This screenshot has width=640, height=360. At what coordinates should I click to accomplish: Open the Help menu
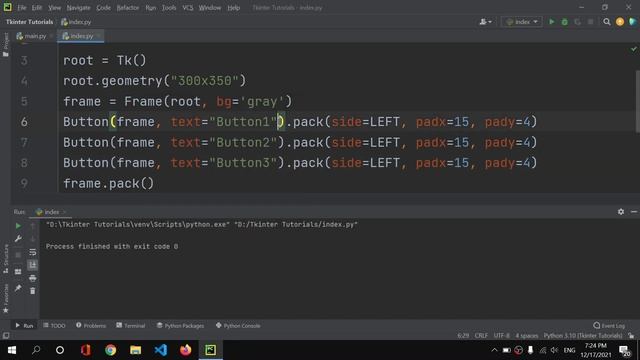[x=233, y=7]
